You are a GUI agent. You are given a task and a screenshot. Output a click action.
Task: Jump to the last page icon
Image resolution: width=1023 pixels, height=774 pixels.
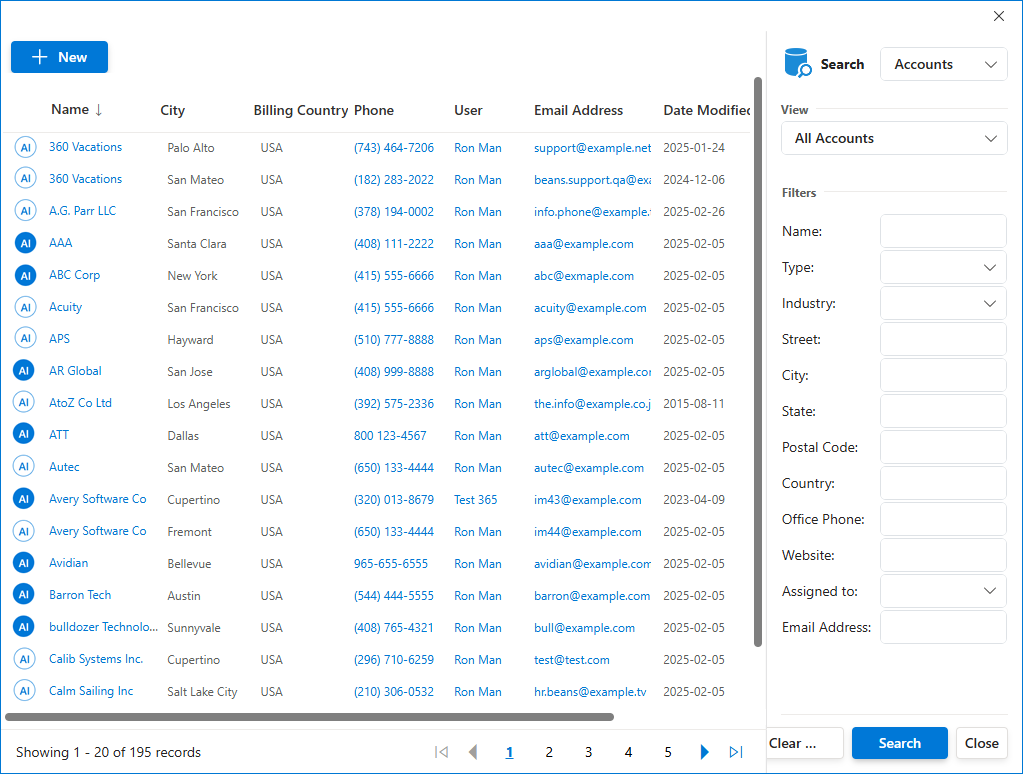pyautogui.click(x=736, y=752)
